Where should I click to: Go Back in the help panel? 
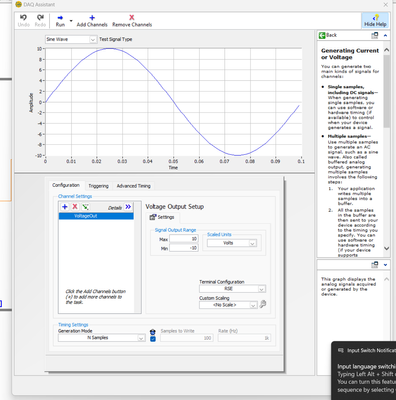click(x=328, y=35)
